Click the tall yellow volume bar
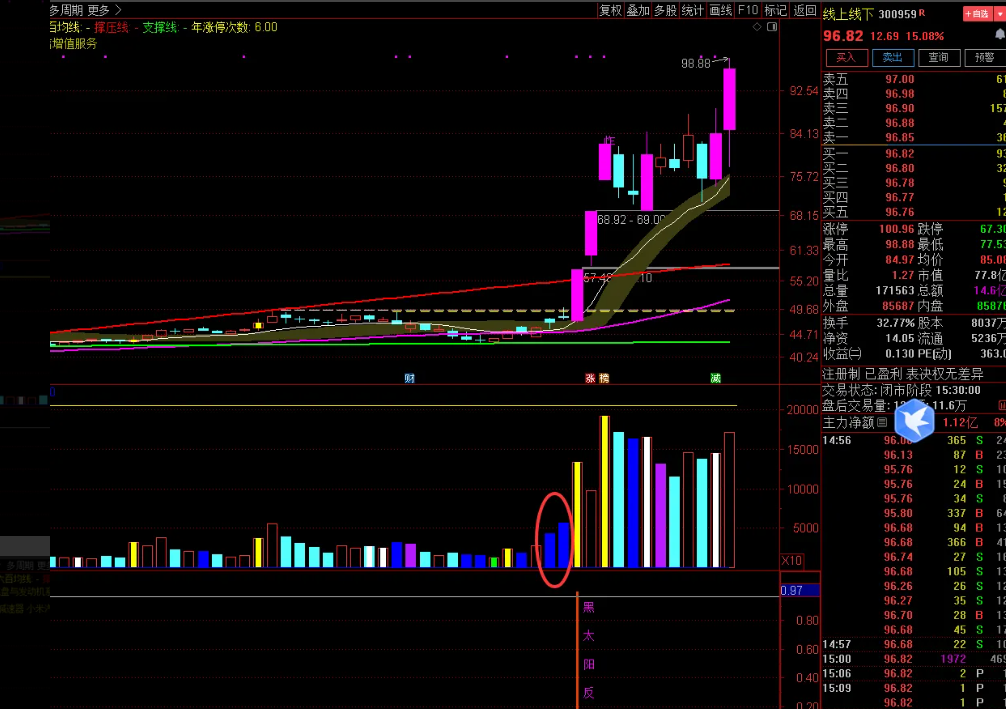The height and width of the screenshot is (709, 1006). click(605, 491)
